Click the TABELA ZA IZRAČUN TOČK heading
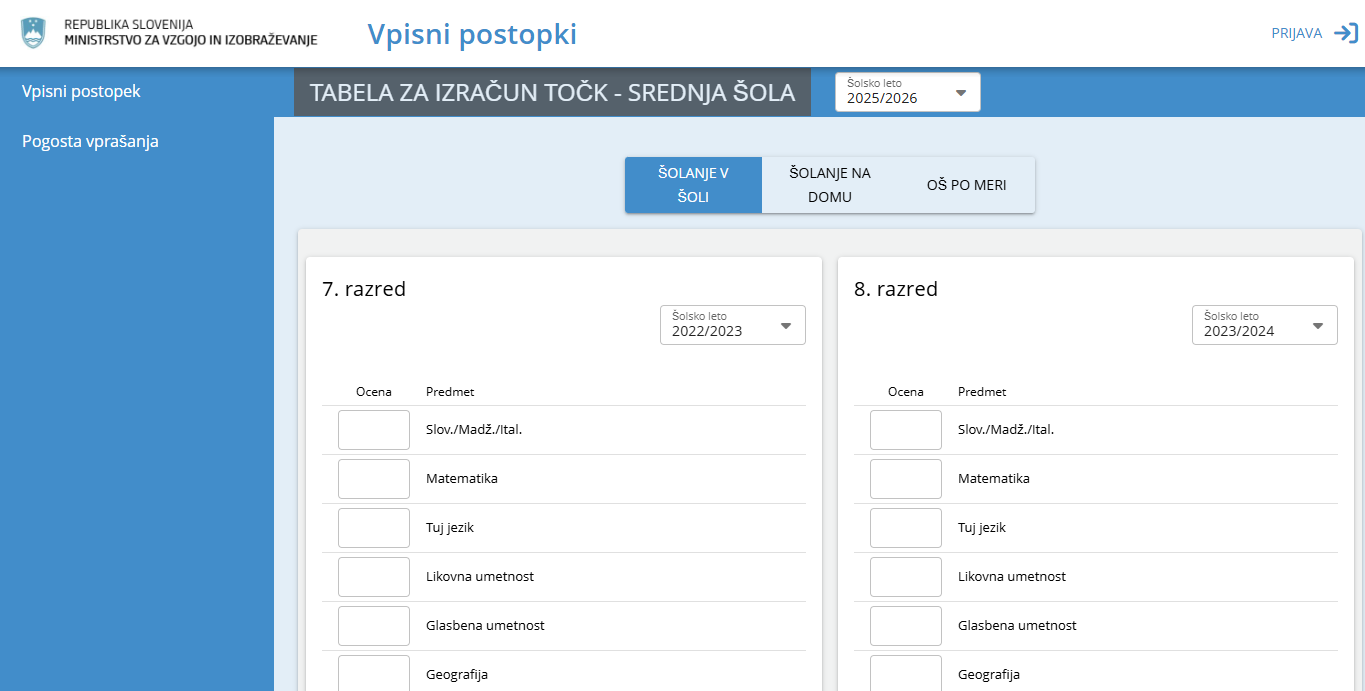Screen dimensions: 1365x691 click(552, 93)
